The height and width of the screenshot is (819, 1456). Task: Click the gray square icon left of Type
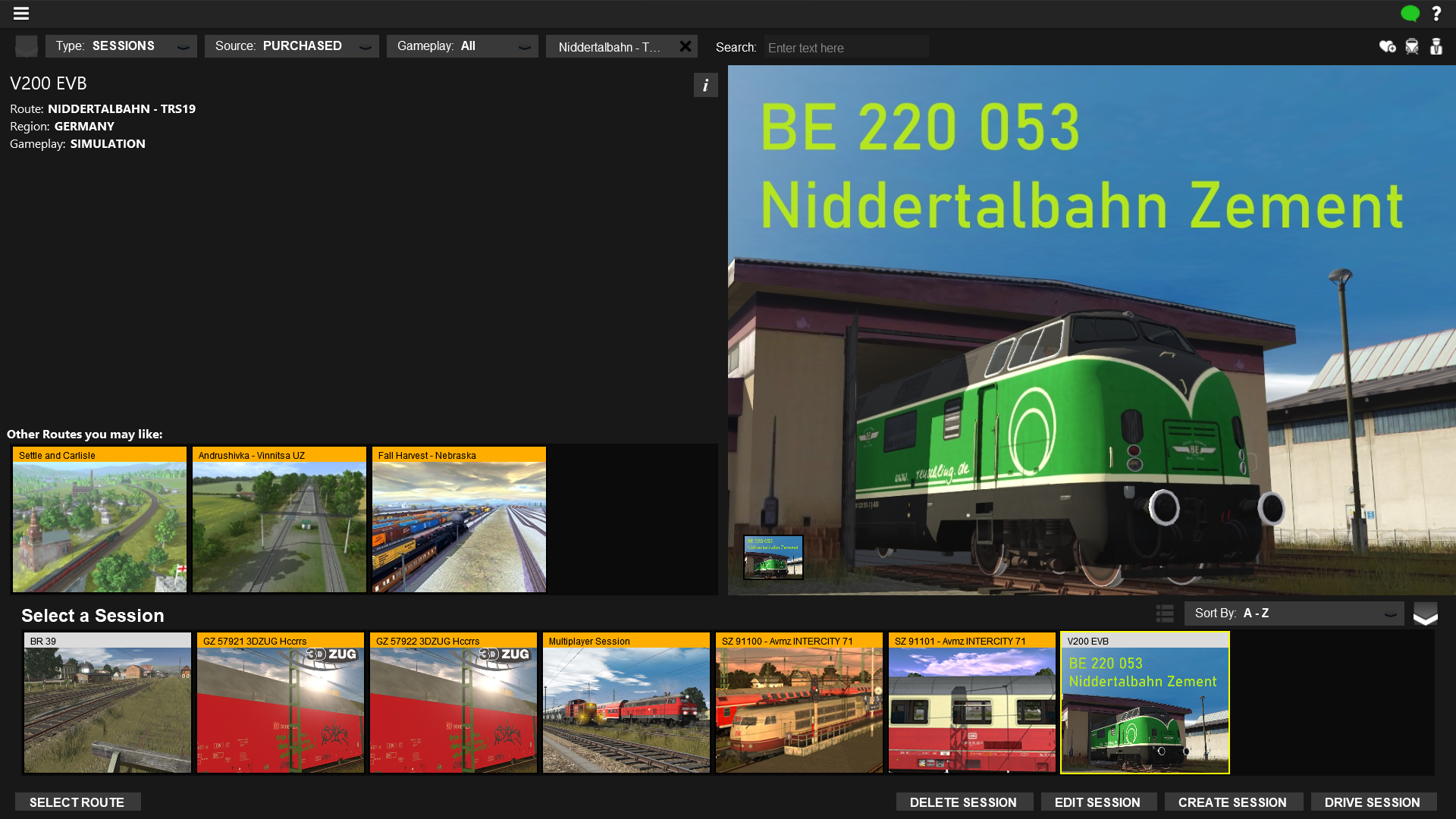pyautogui.click(x=27, y=46)
